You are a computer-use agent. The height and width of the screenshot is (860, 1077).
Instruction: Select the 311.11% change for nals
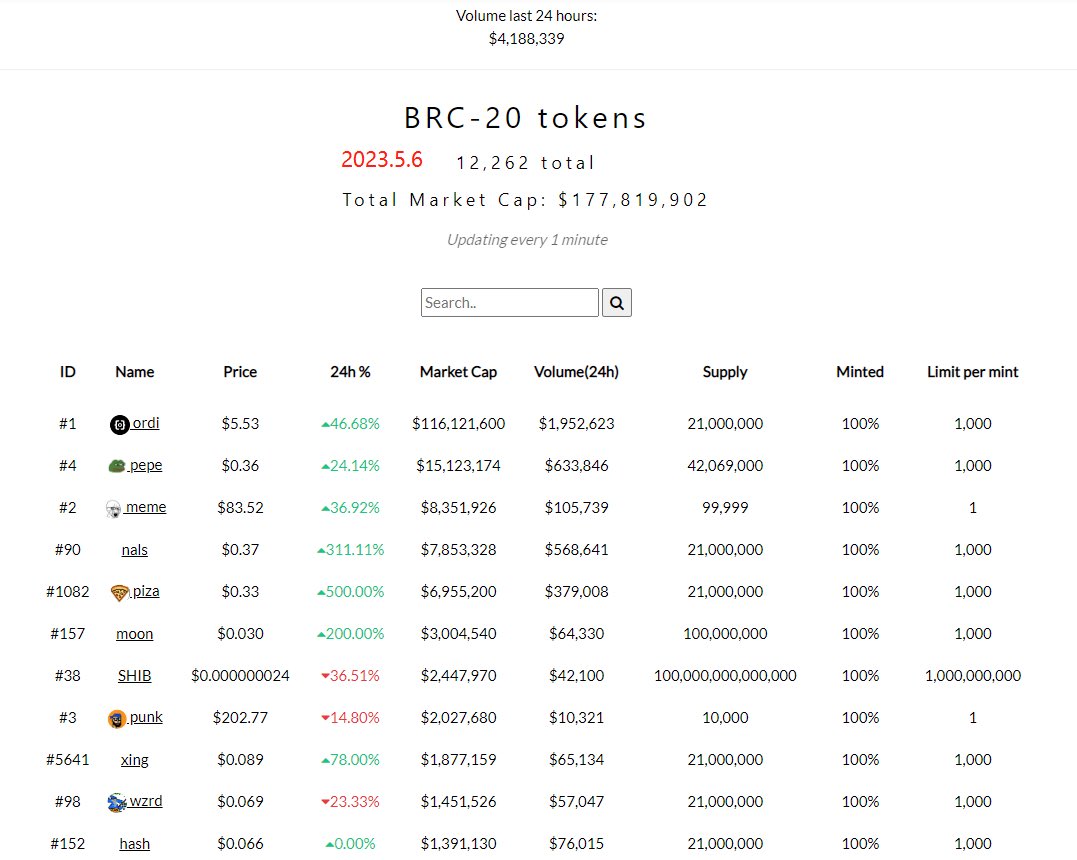tap(350, 550)
